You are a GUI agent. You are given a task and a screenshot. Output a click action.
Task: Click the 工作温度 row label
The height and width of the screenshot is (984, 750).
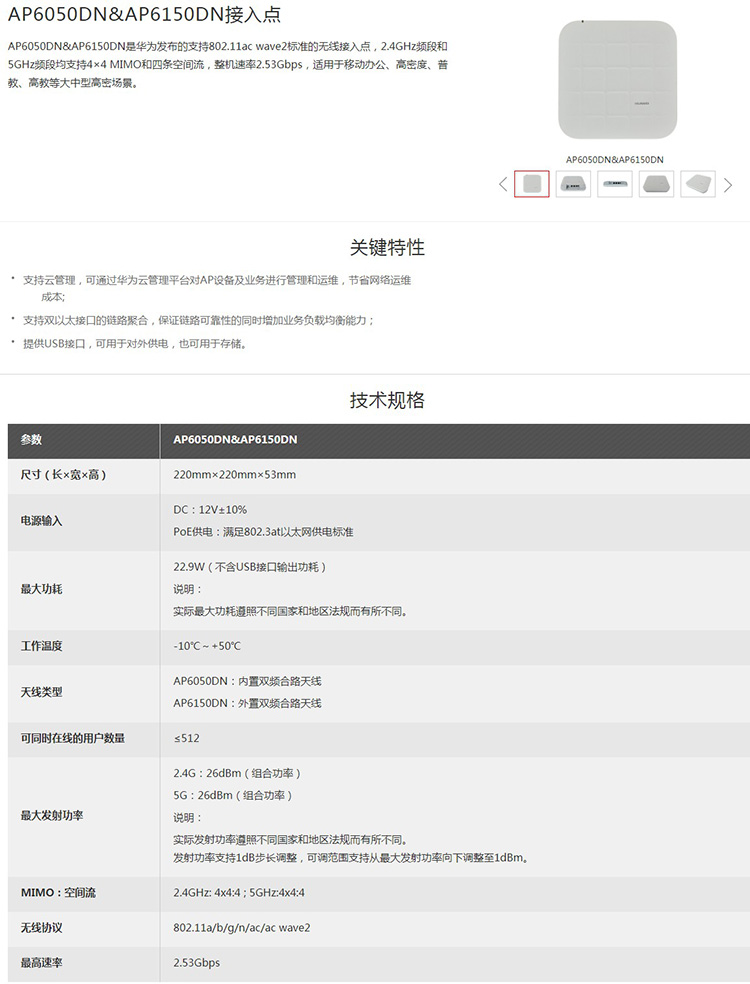41,646
